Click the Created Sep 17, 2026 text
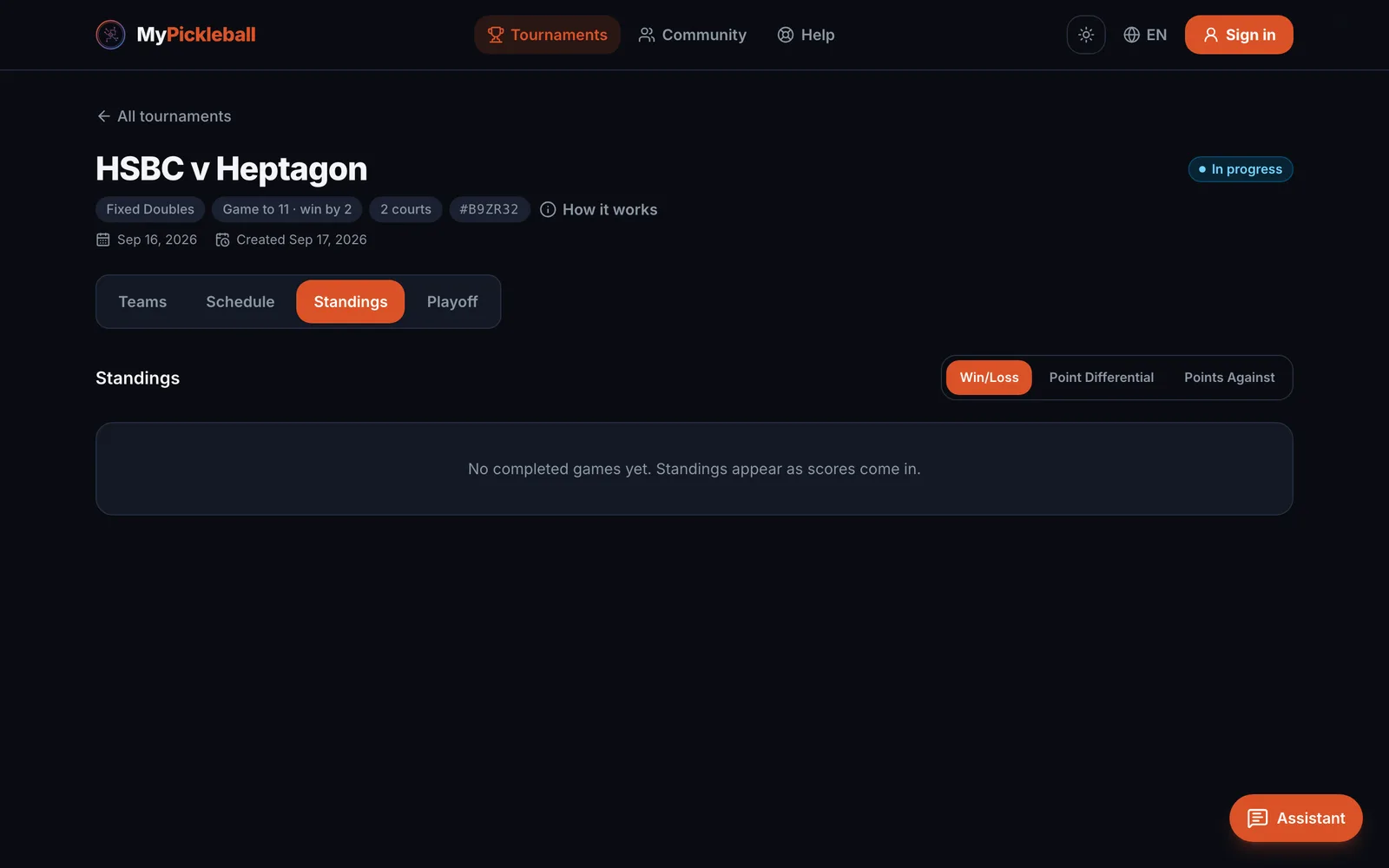The image size is (1389, 868). [x=301, y=240]
